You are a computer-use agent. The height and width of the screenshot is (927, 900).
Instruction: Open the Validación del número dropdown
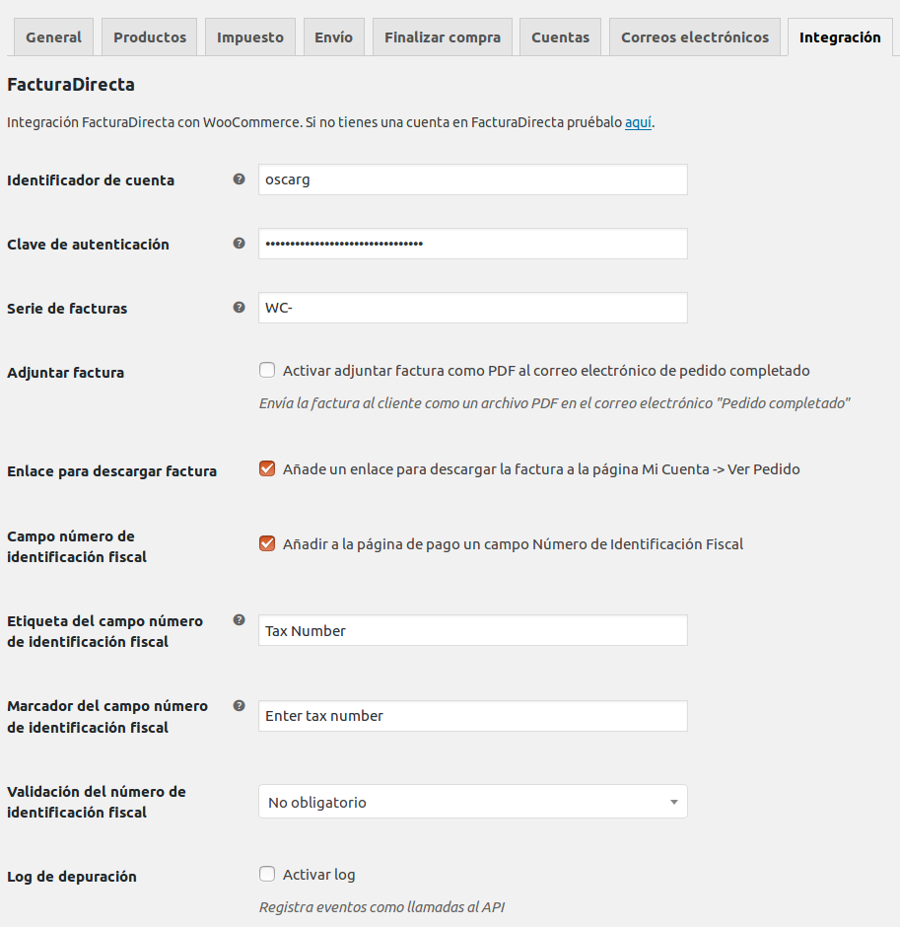pyautogui.click(x=473, y=802)
